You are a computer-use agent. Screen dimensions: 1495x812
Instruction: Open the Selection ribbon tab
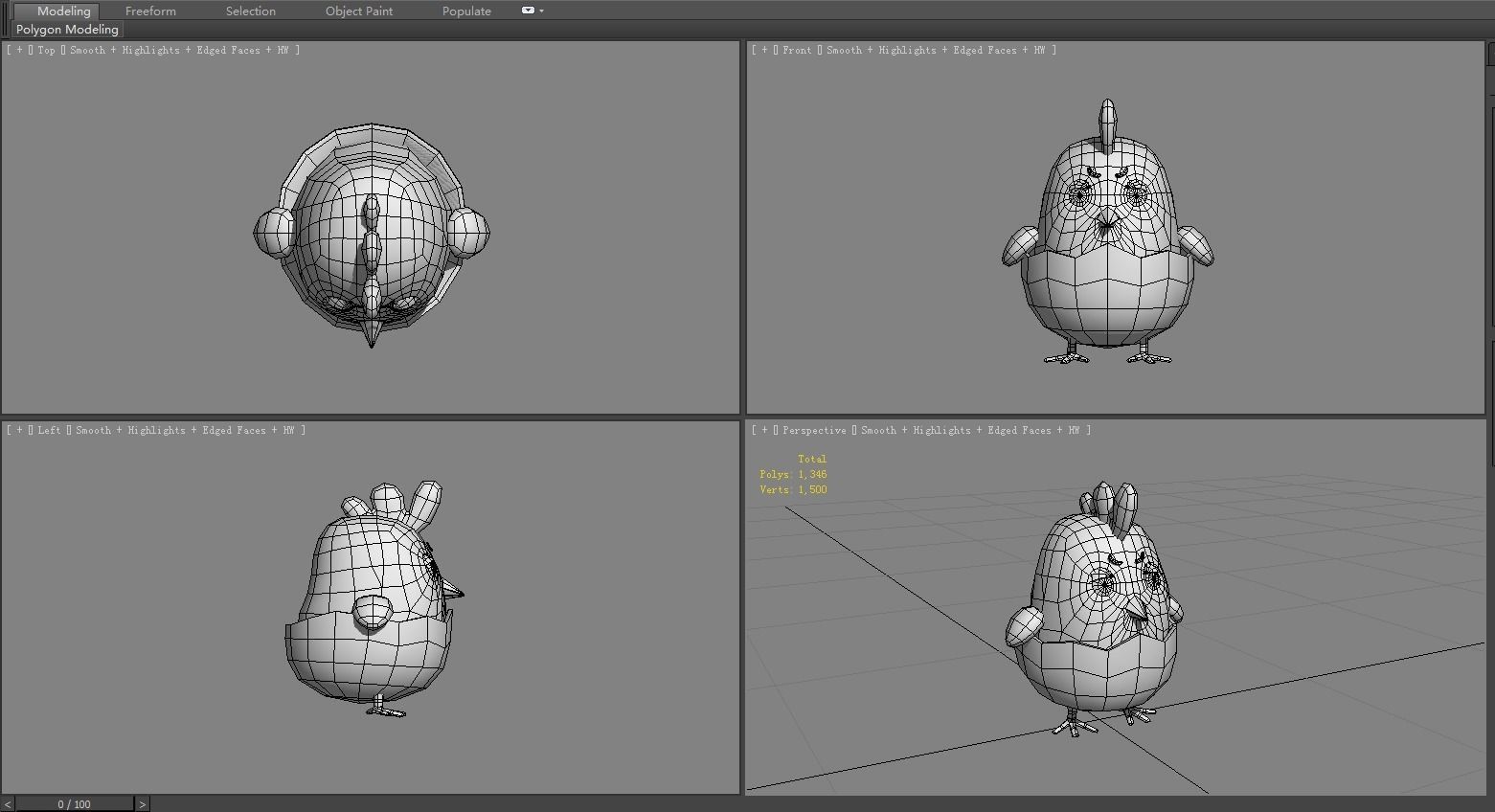(x=250, y=11)
